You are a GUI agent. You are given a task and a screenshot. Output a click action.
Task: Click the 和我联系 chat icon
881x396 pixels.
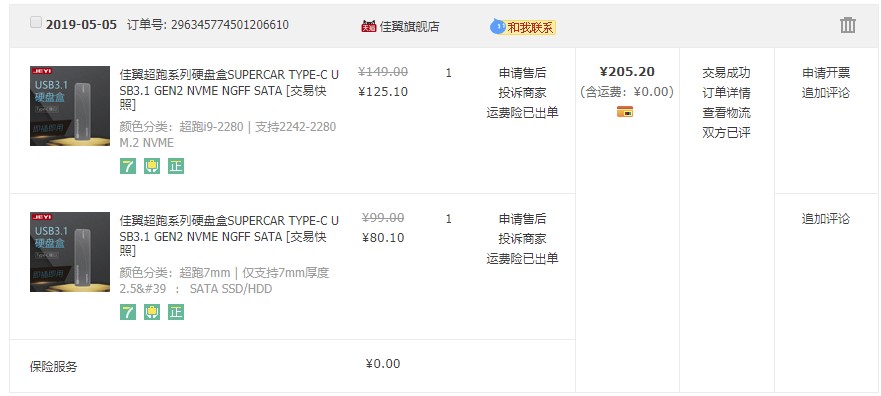pos(523,26)
